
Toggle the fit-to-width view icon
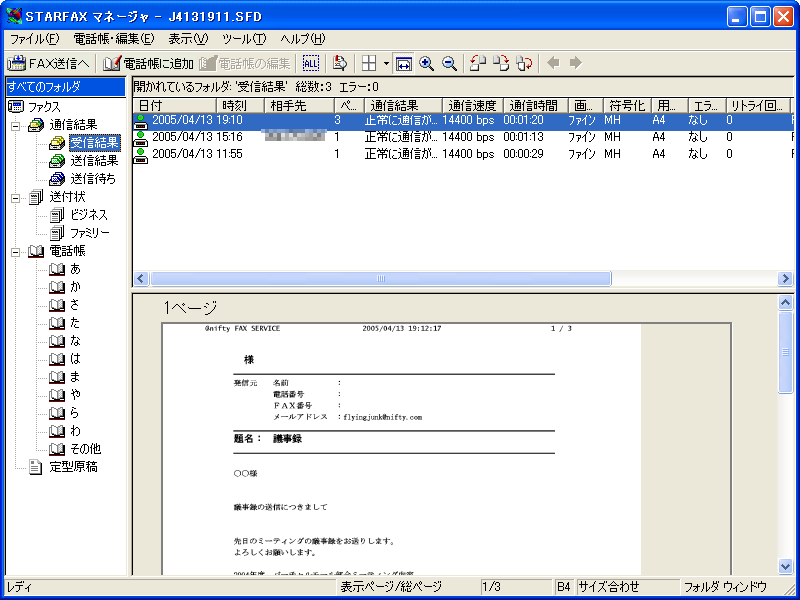(404, 63)
